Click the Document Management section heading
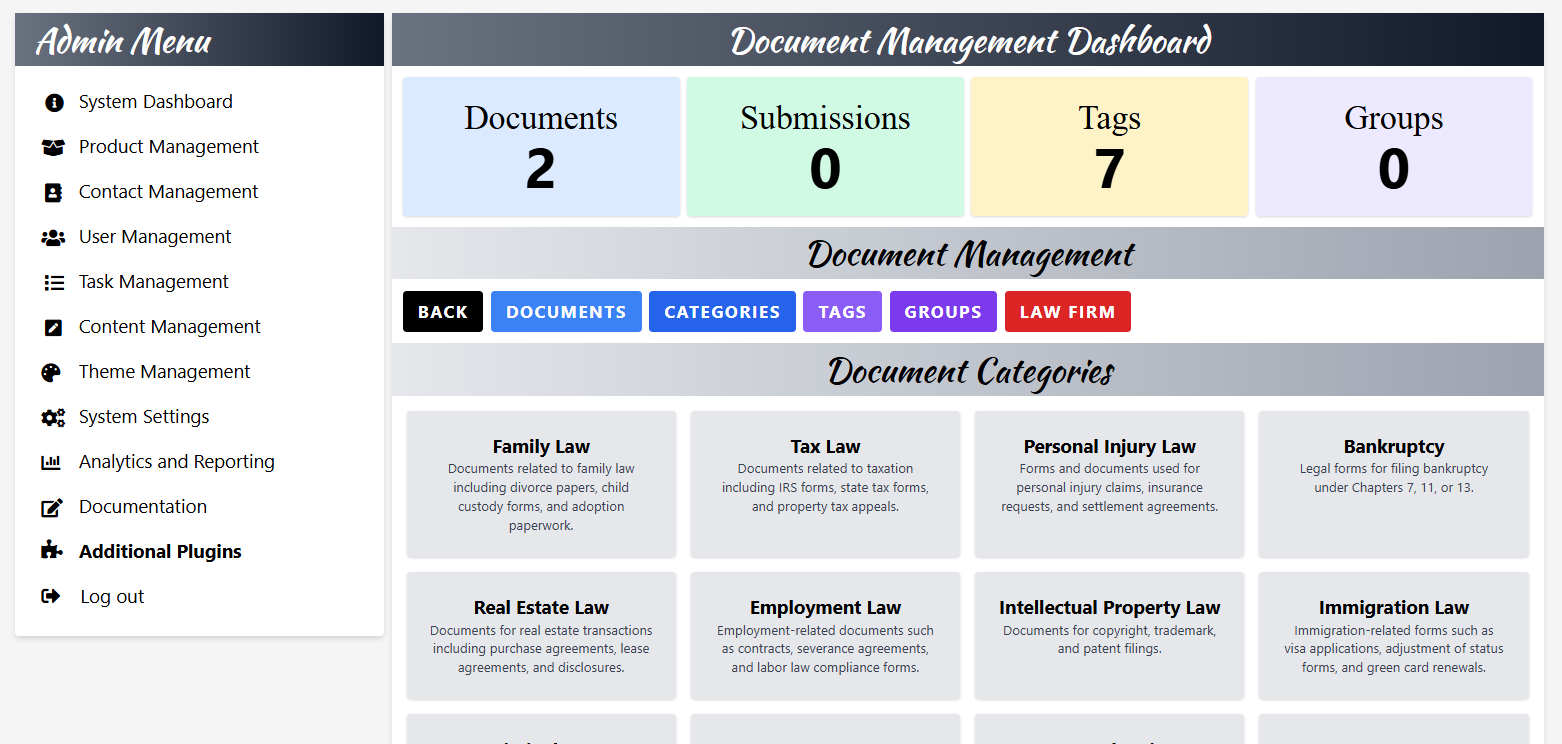 click(x=970, y=254)
